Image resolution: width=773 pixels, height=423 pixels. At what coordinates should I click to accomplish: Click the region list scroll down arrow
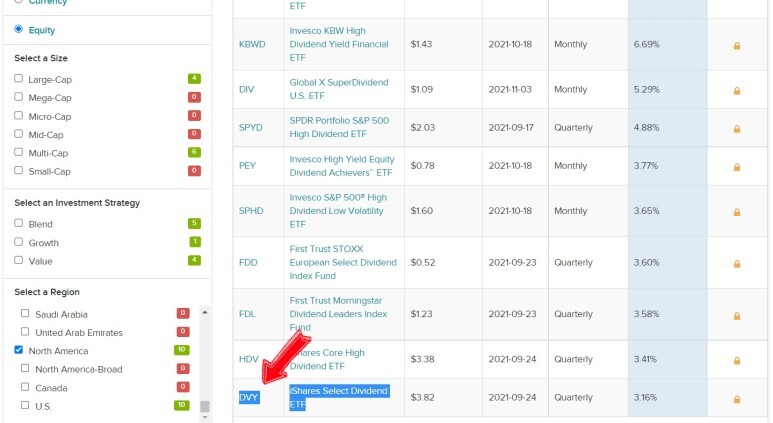[205, 418]
